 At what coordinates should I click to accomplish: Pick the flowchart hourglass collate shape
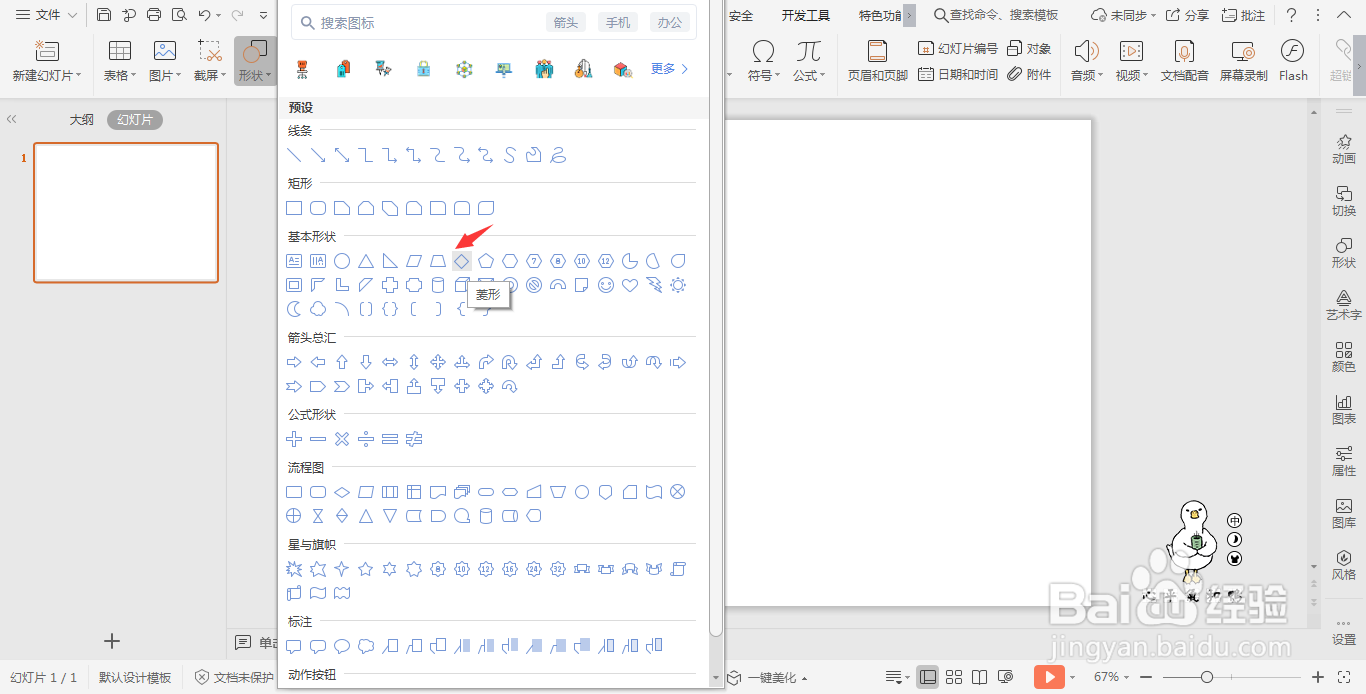pyautogui.click(x=318, y=516)
